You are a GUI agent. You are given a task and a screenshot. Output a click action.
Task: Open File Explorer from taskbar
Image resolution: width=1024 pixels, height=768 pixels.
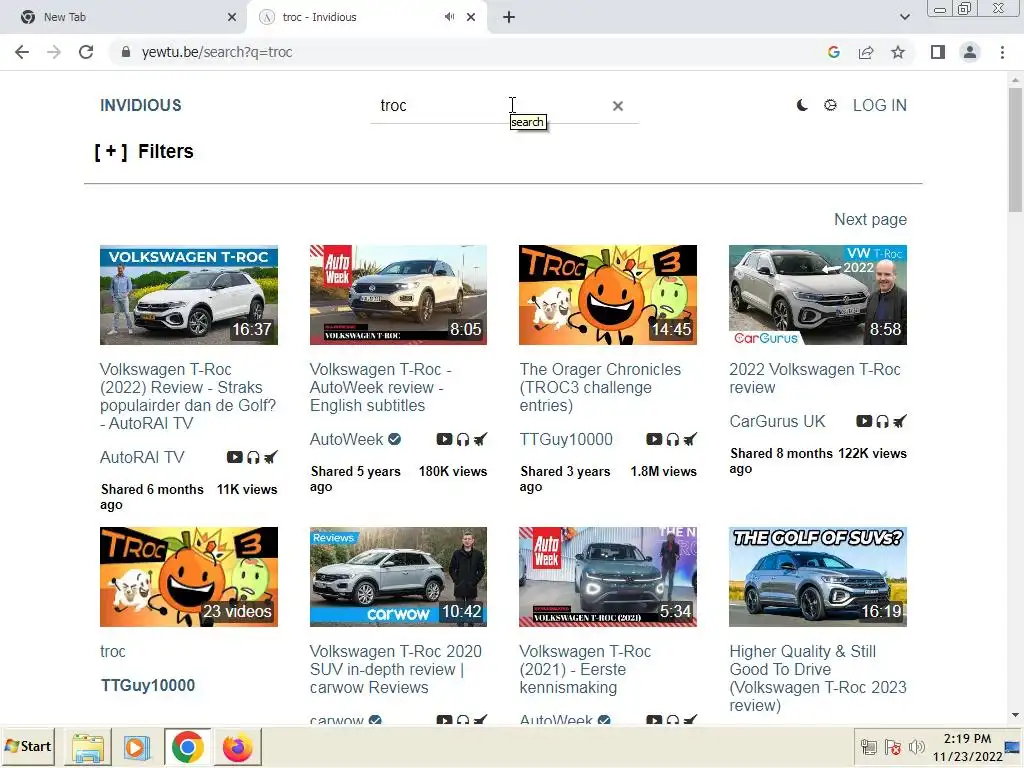coord(88,747)
